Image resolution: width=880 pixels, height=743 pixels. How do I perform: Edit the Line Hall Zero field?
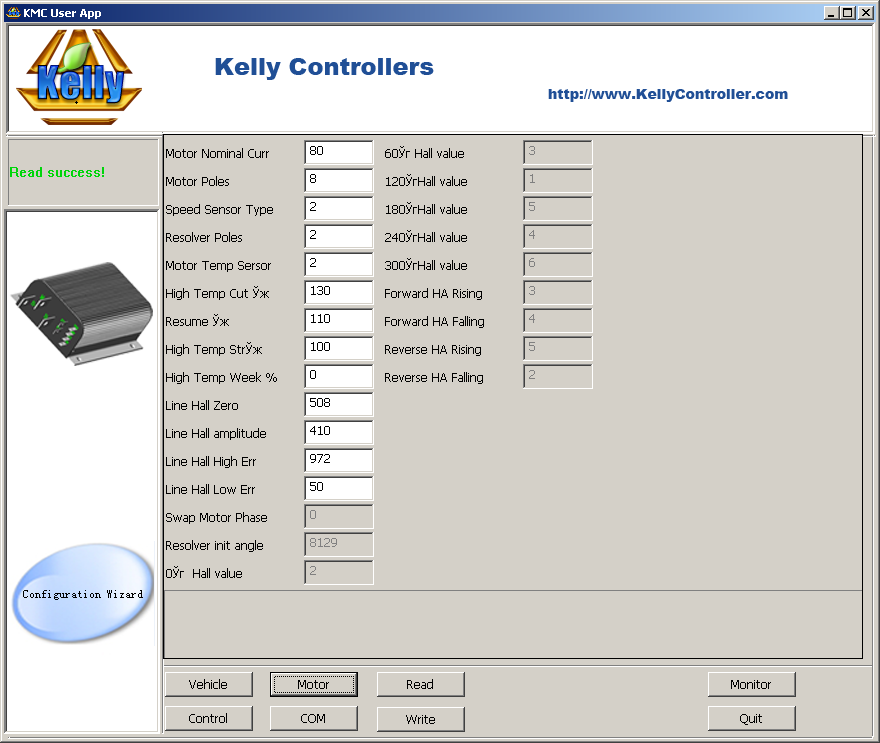[338, 405]
